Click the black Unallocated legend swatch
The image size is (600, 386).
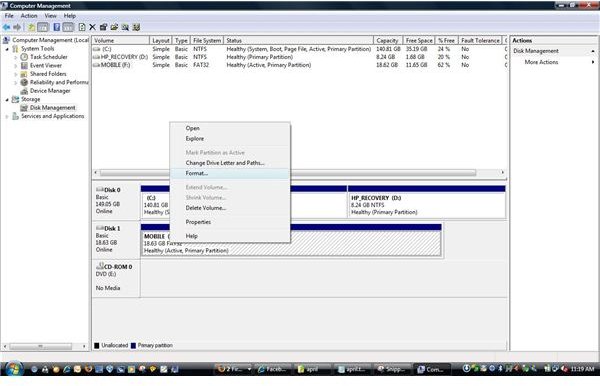pos(96,345)
